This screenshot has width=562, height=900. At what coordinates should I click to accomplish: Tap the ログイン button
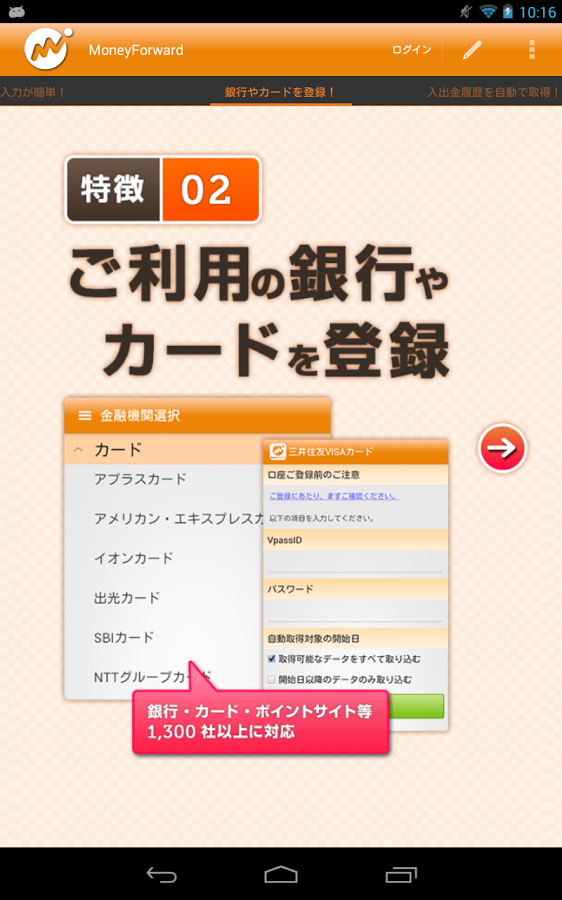(x=412, y=50)
